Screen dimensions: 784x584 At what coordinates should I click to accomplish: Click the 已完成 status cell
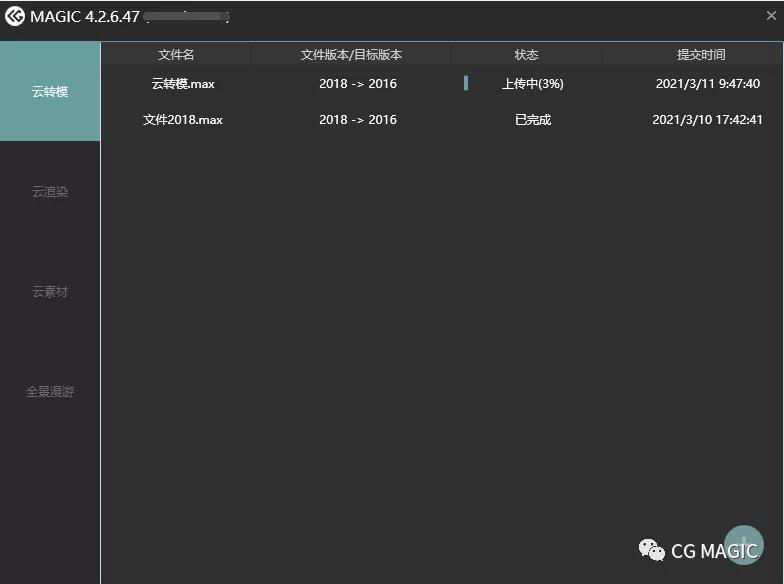(532, 120)
